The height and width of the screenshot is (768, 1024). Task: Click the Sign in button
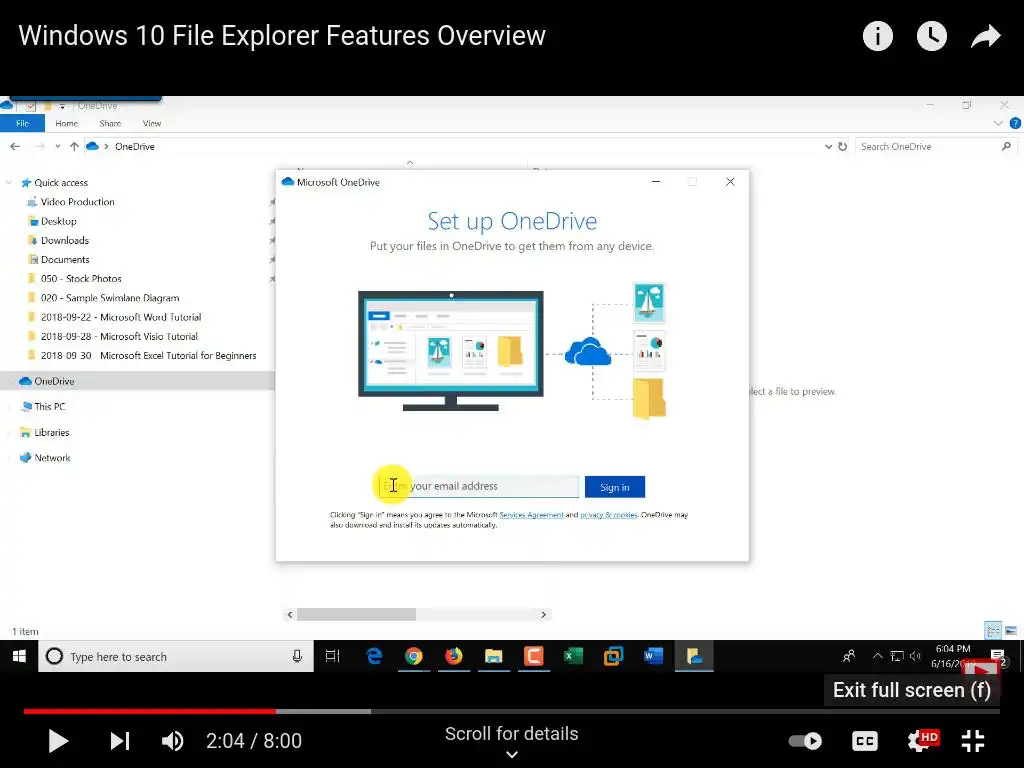point(615,487)
